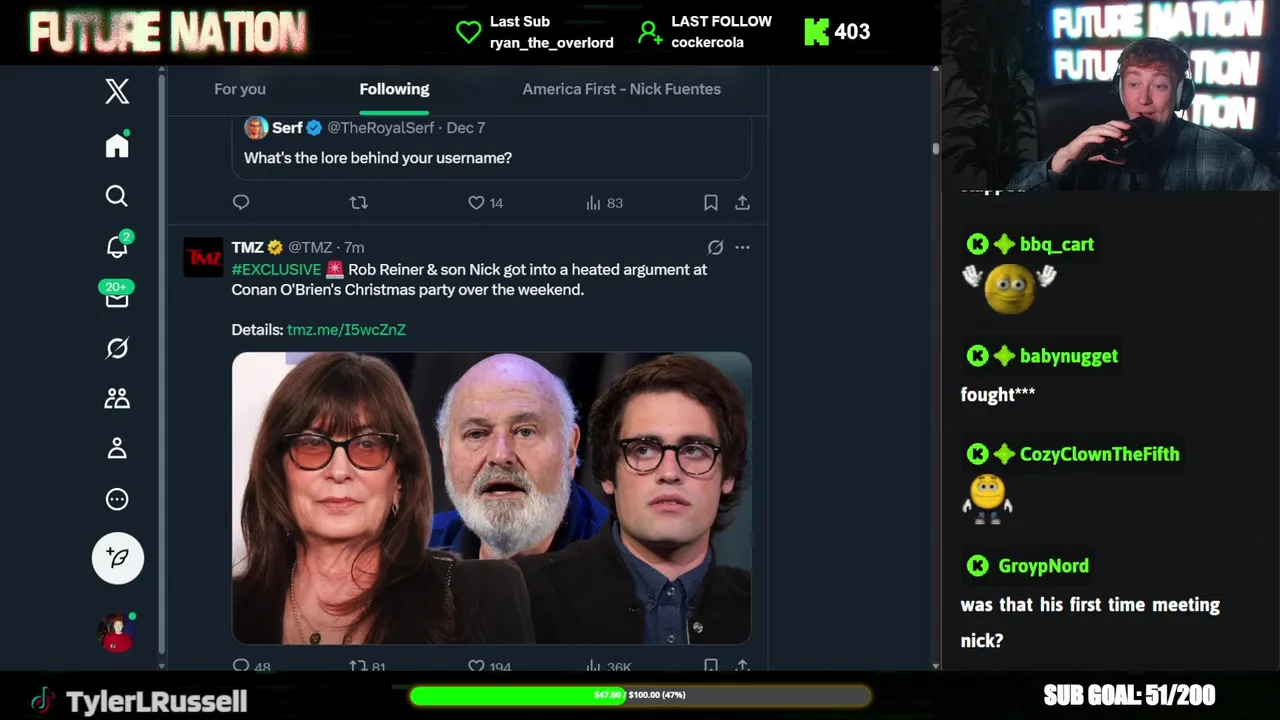Open the Grok explain icon on TMZ post

(716, 247)
